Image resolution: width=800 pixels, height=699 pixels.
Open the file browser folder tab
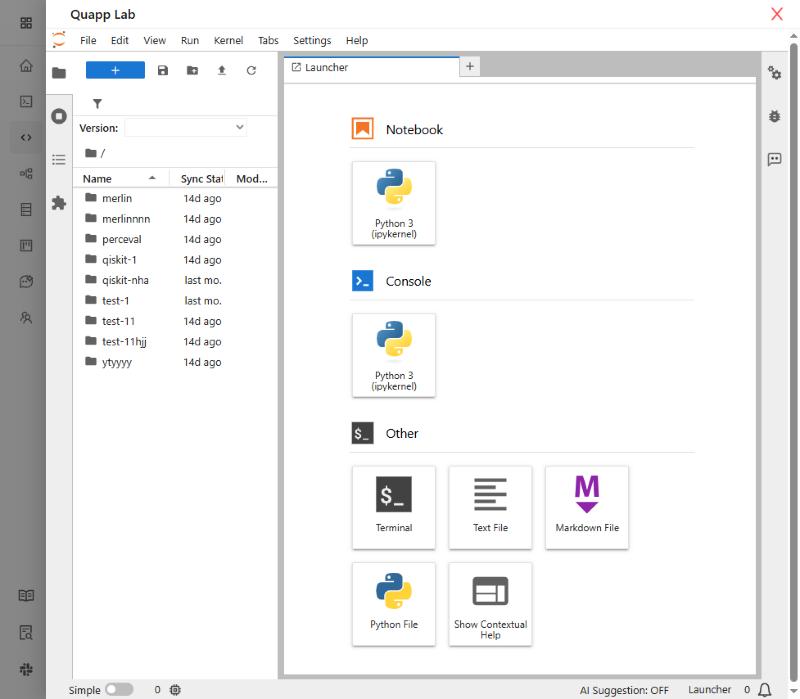coord(59,72)
